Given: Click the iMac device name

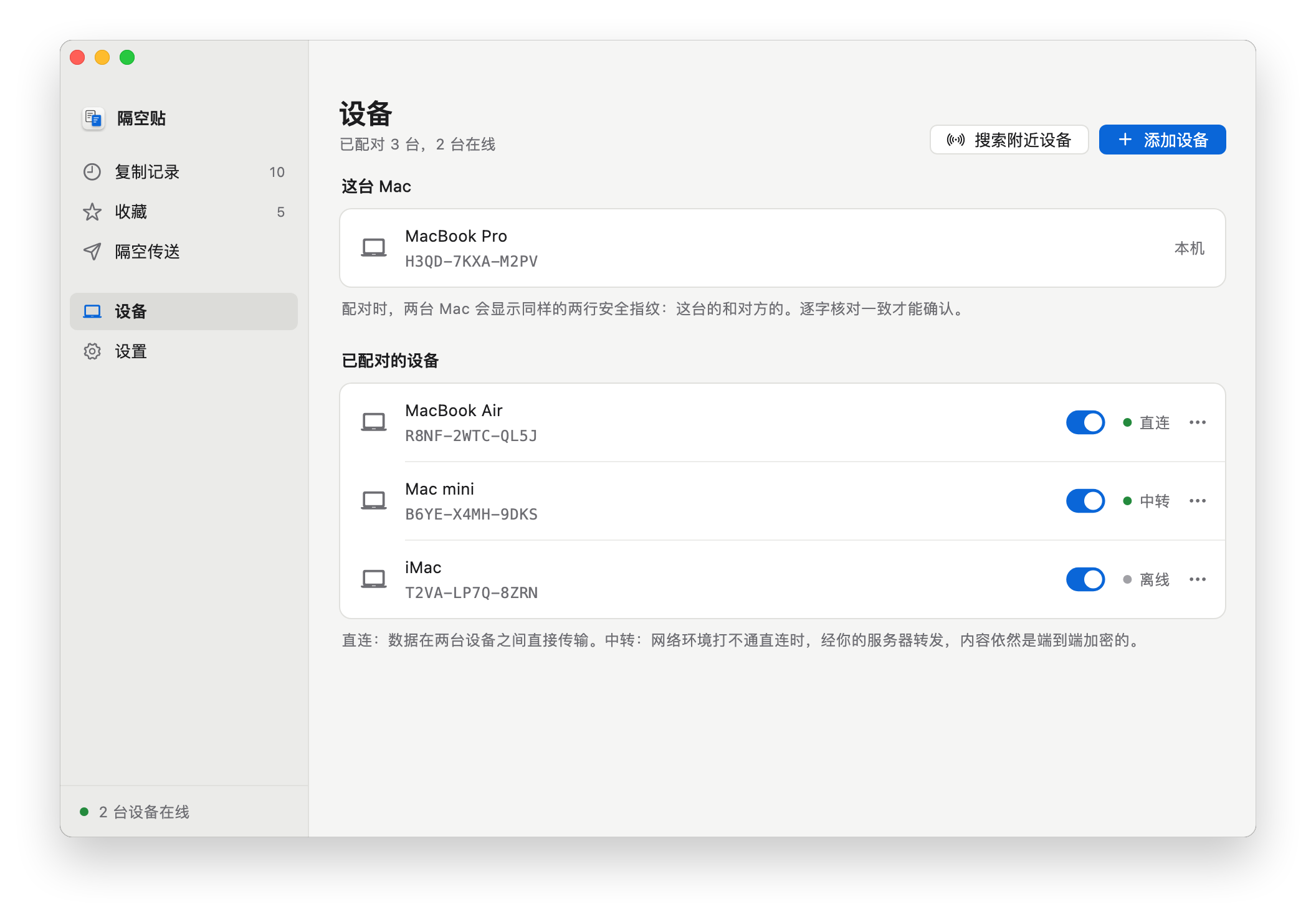Looking at the screenshot, I should pos(423,568).
